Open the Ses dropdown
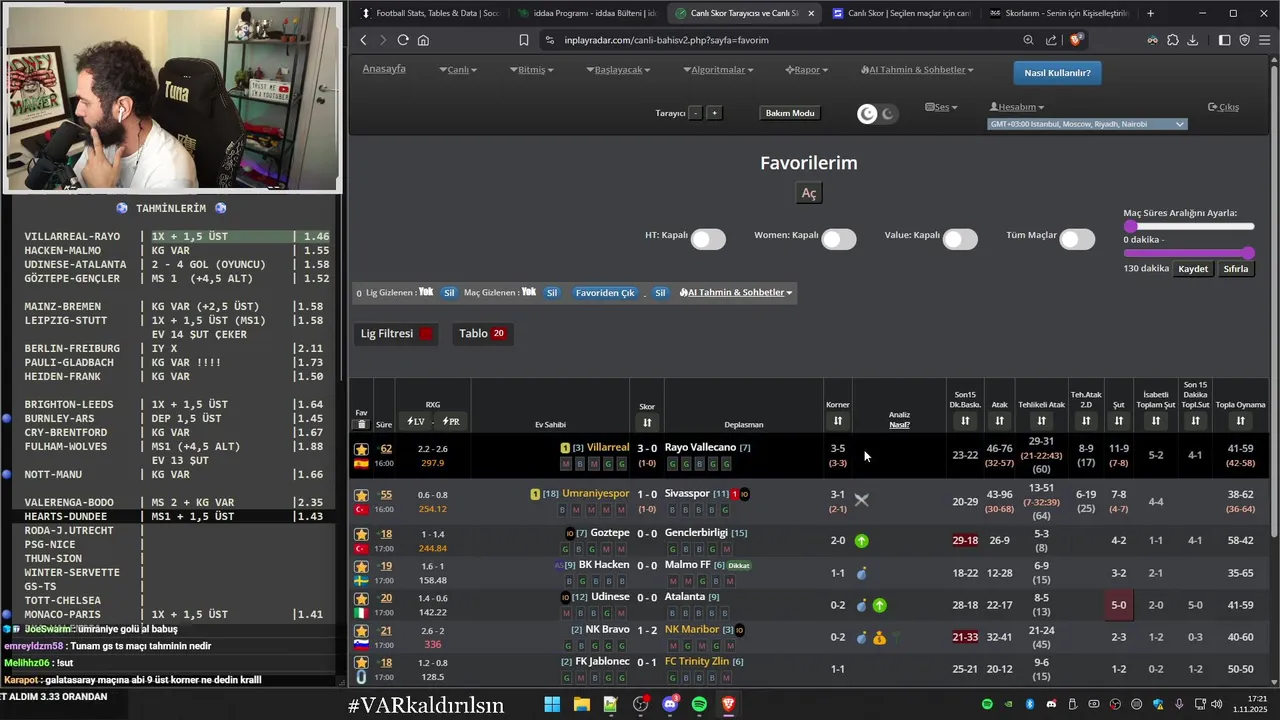1280x720 pixels. [941, 107]
